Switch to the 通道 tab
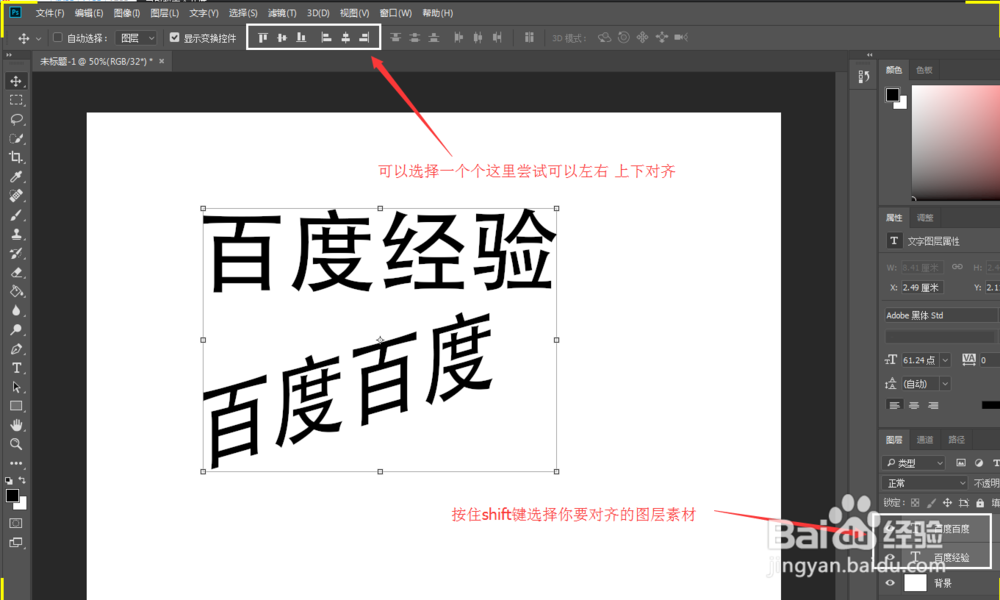This screenshot has height=600, width=1000. [x=925, y=439]
